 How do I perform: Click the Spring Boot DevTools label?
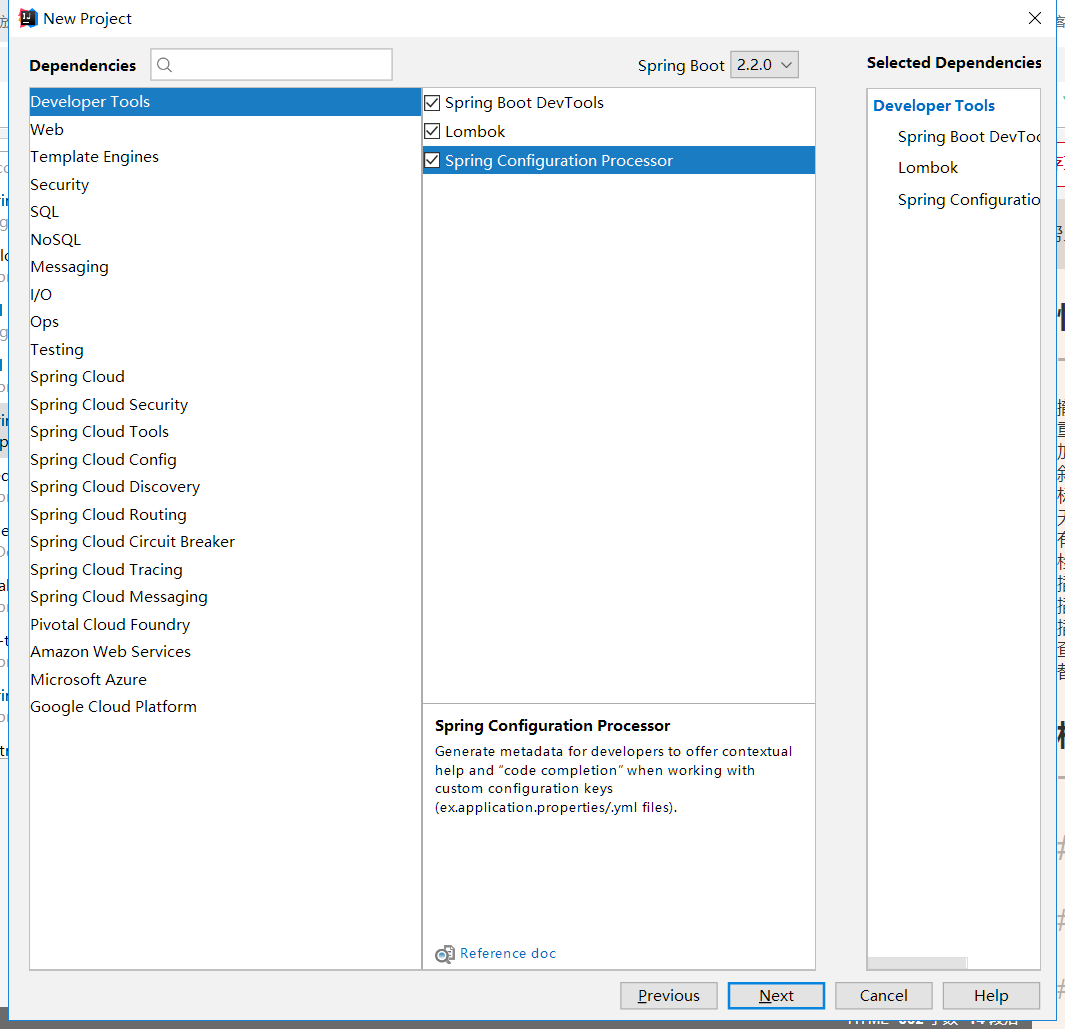click(x=524, y=103)
